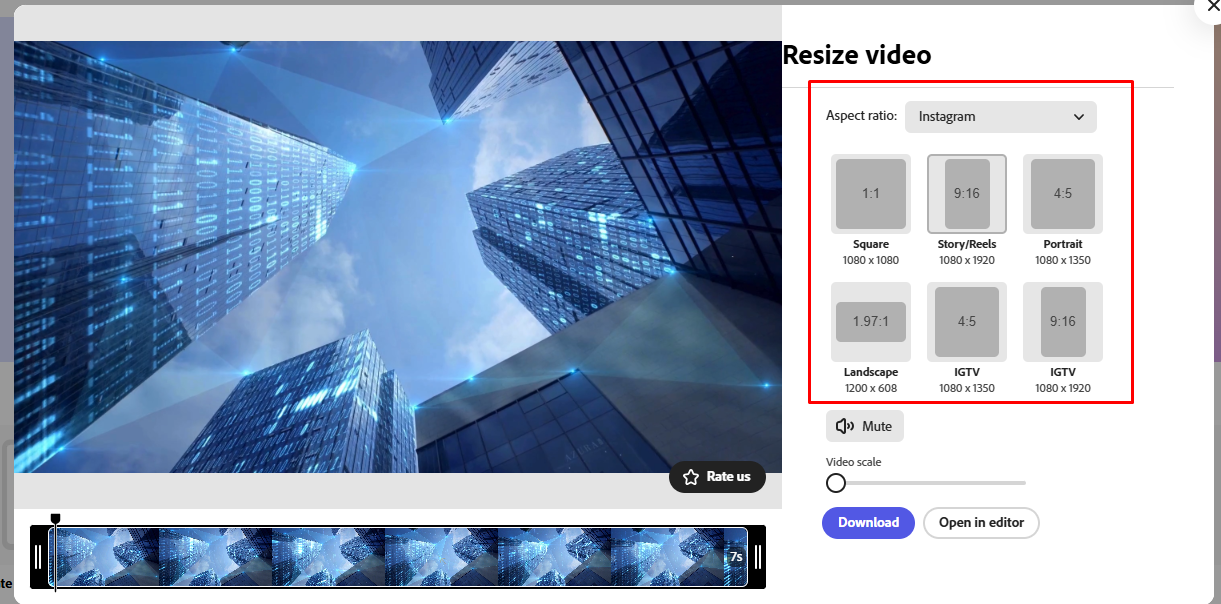Click the speaker icon on the Mute button
Viewport: 1221px width, 604px height.
845,426
